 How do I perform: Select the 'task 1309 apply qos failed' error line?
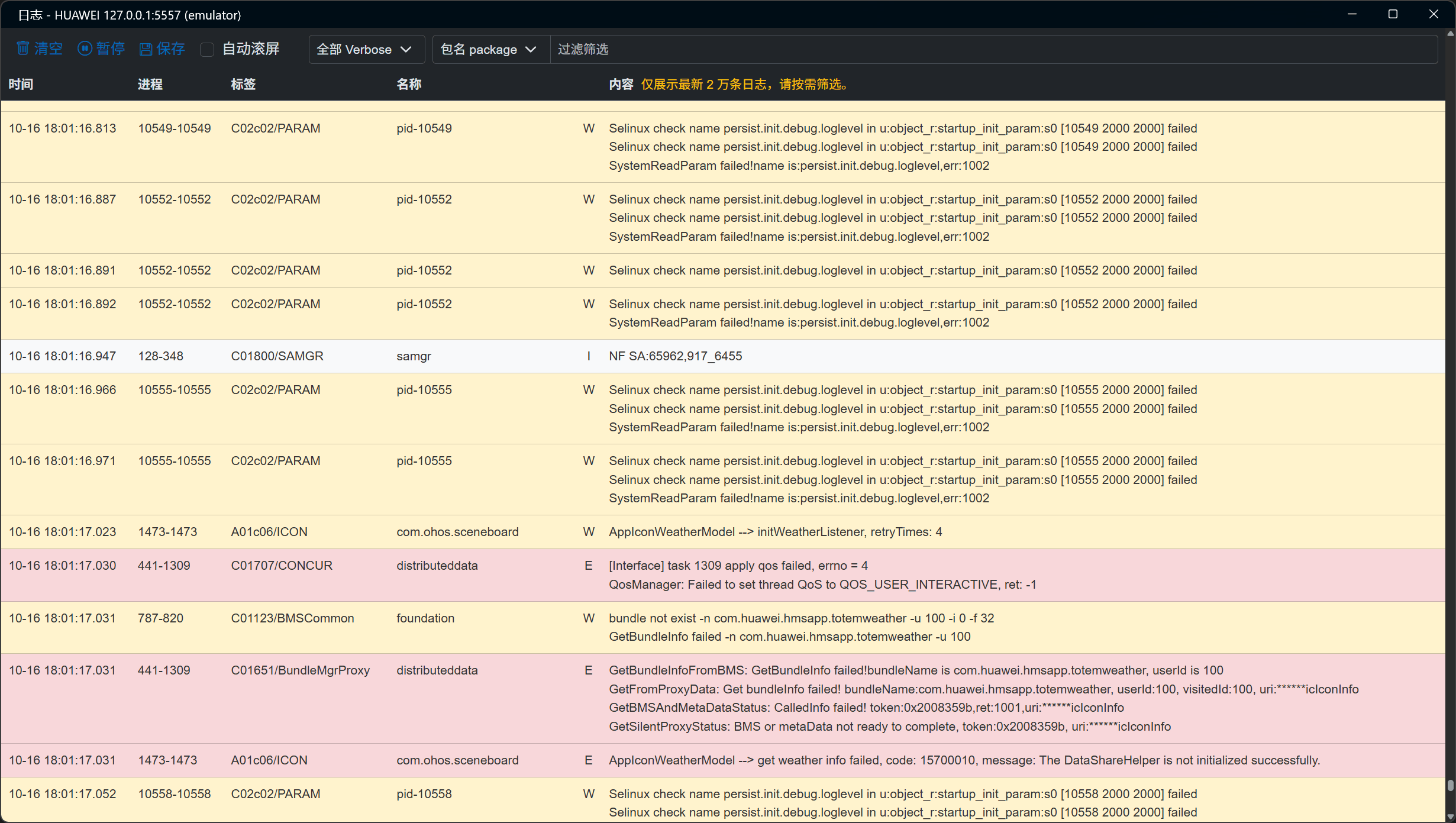[738, 566]
